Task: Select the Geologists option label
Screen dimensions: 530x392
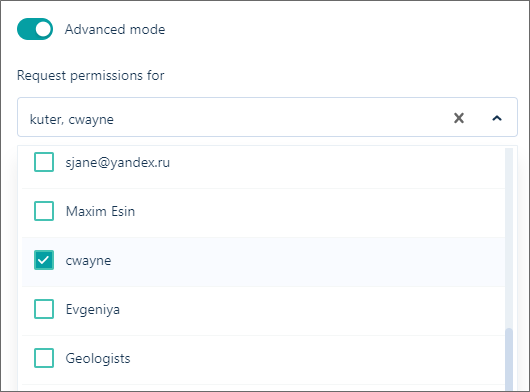Action: point(98,359)
